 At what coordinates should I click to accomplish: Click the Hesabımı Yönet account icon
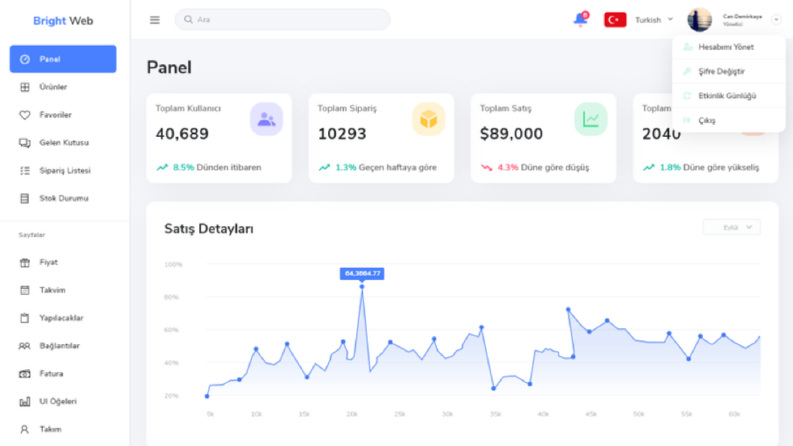coord(687,47)
